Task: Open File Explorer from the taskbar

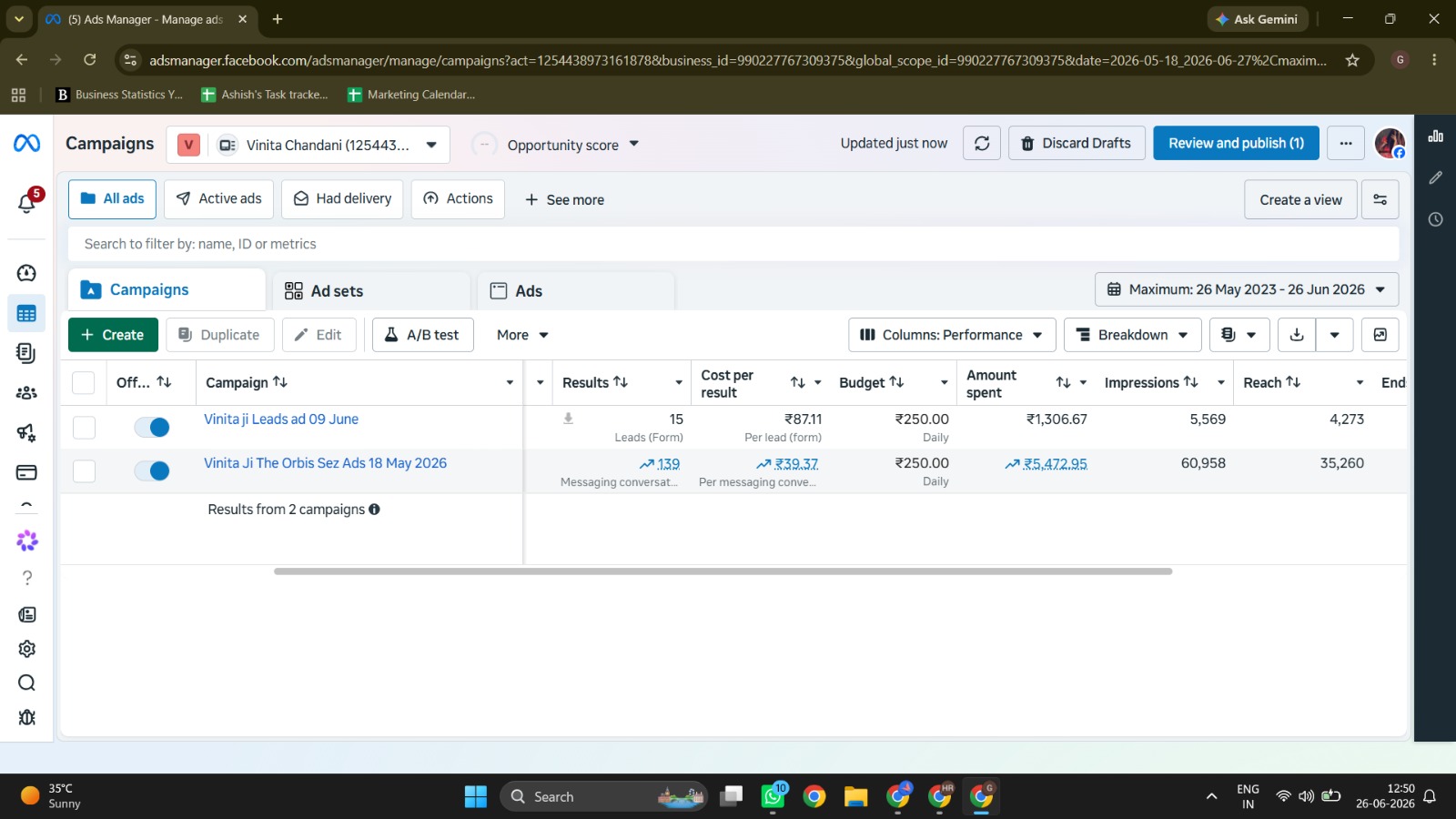Action: click(855, 796)
